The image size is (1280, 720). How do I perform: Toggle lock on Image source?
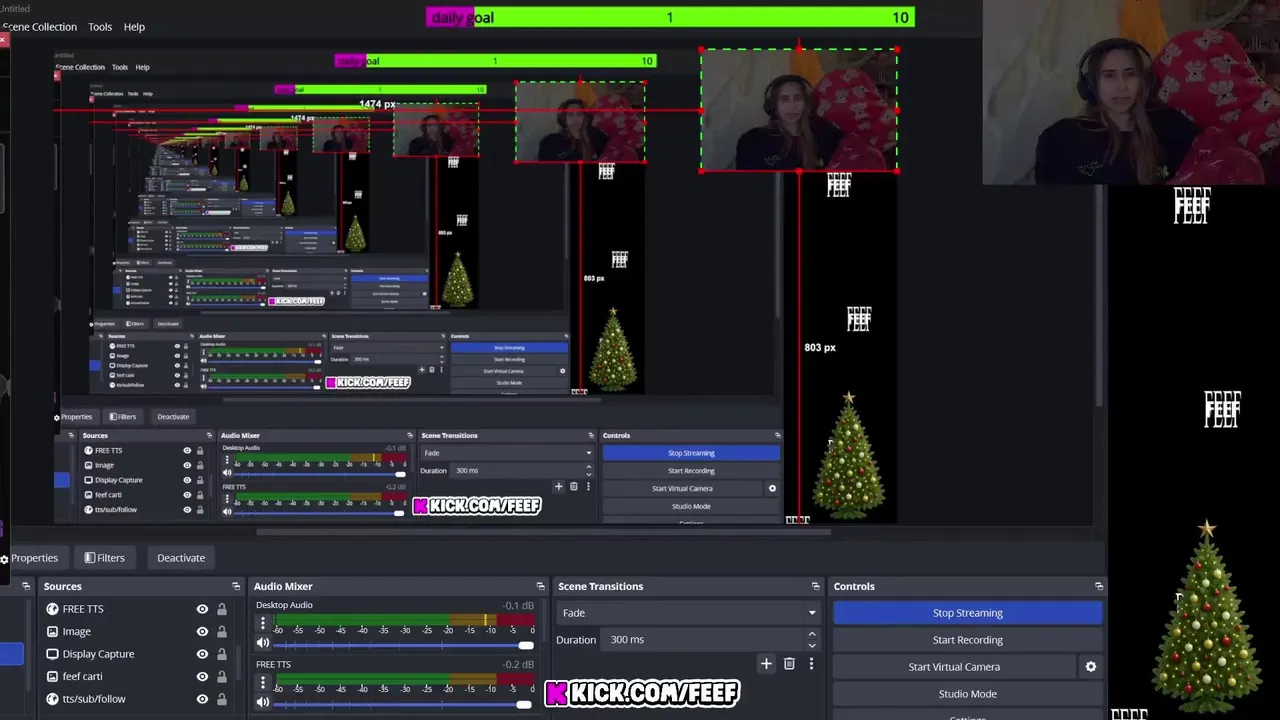(222, 632)
